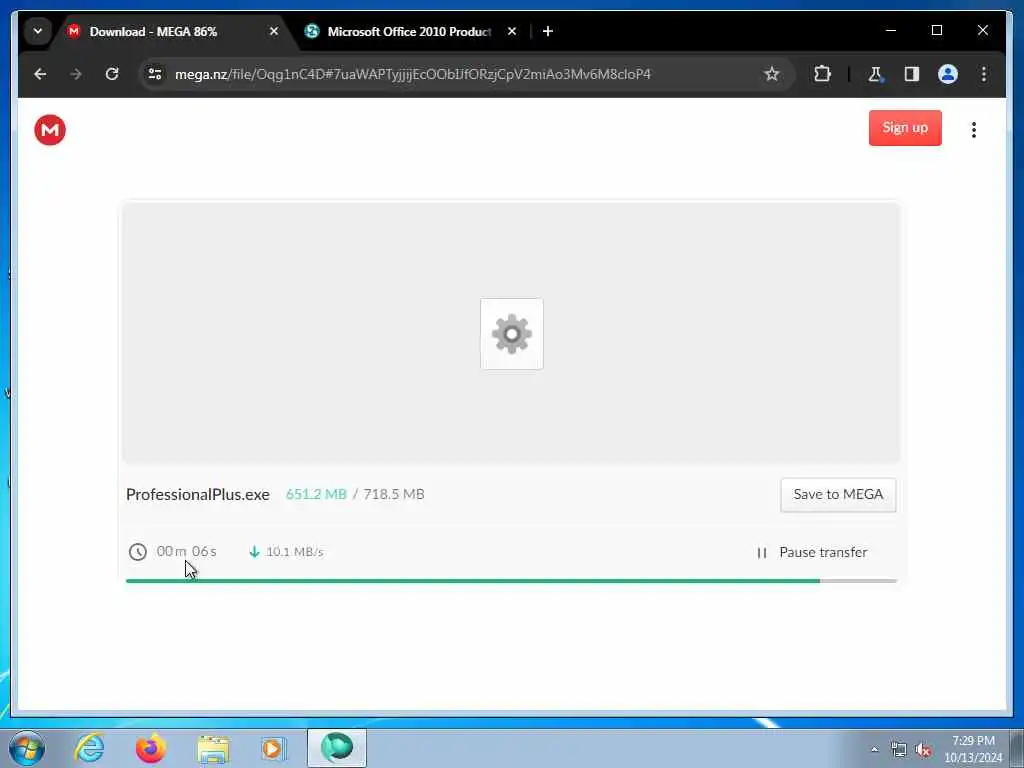Go back to previous page

(40, 74)
